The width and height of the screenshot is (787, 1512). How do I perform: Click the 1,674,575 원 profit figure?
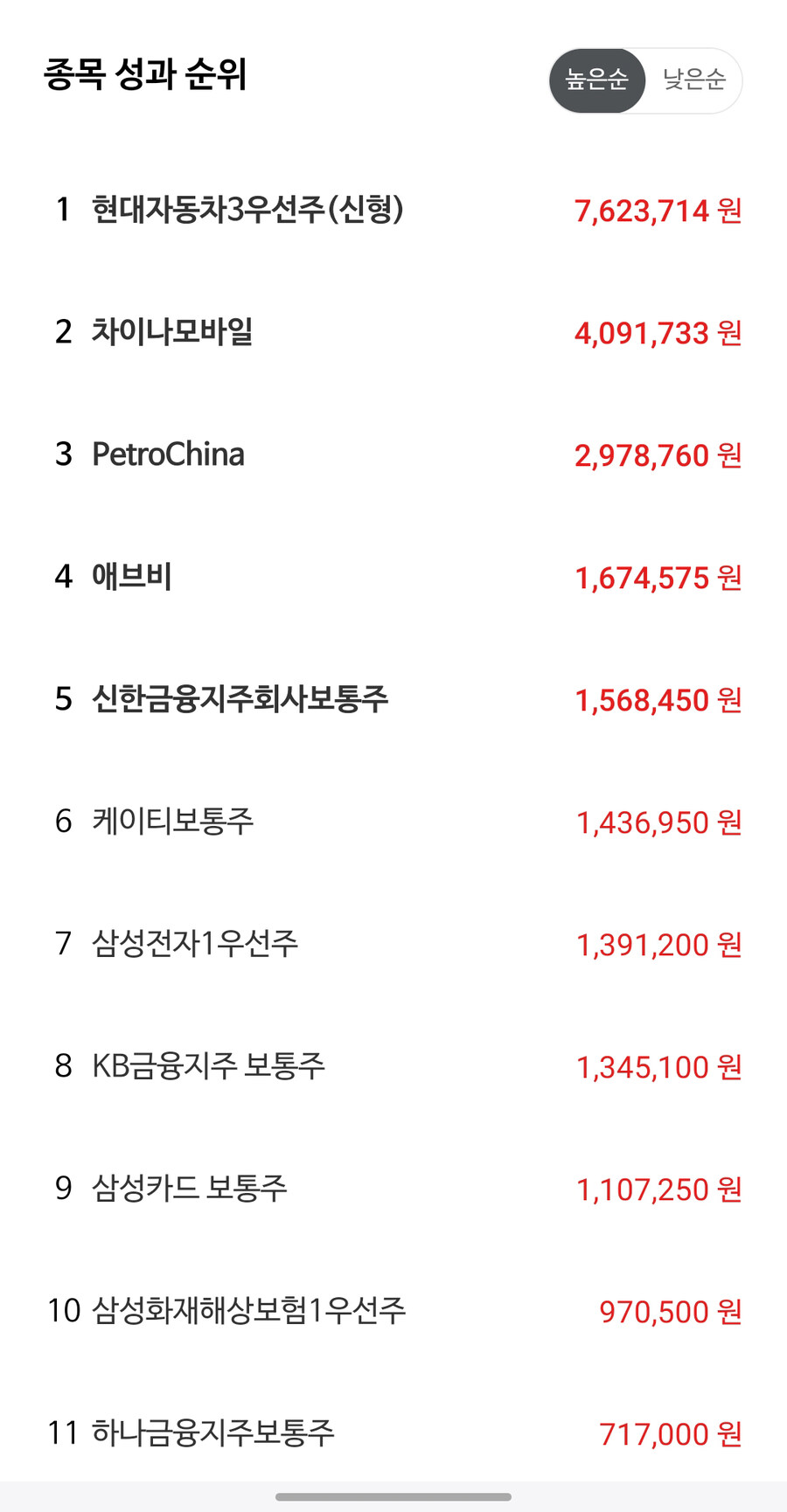(x=658, y=578)
